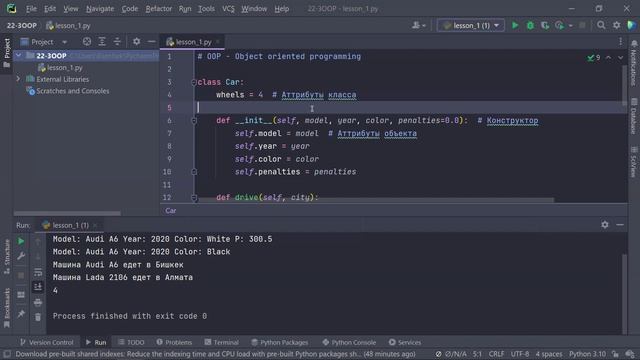Go to the previous highlighted problem
Viewport: 640px width, 360px height.
[x=609, y=58]
